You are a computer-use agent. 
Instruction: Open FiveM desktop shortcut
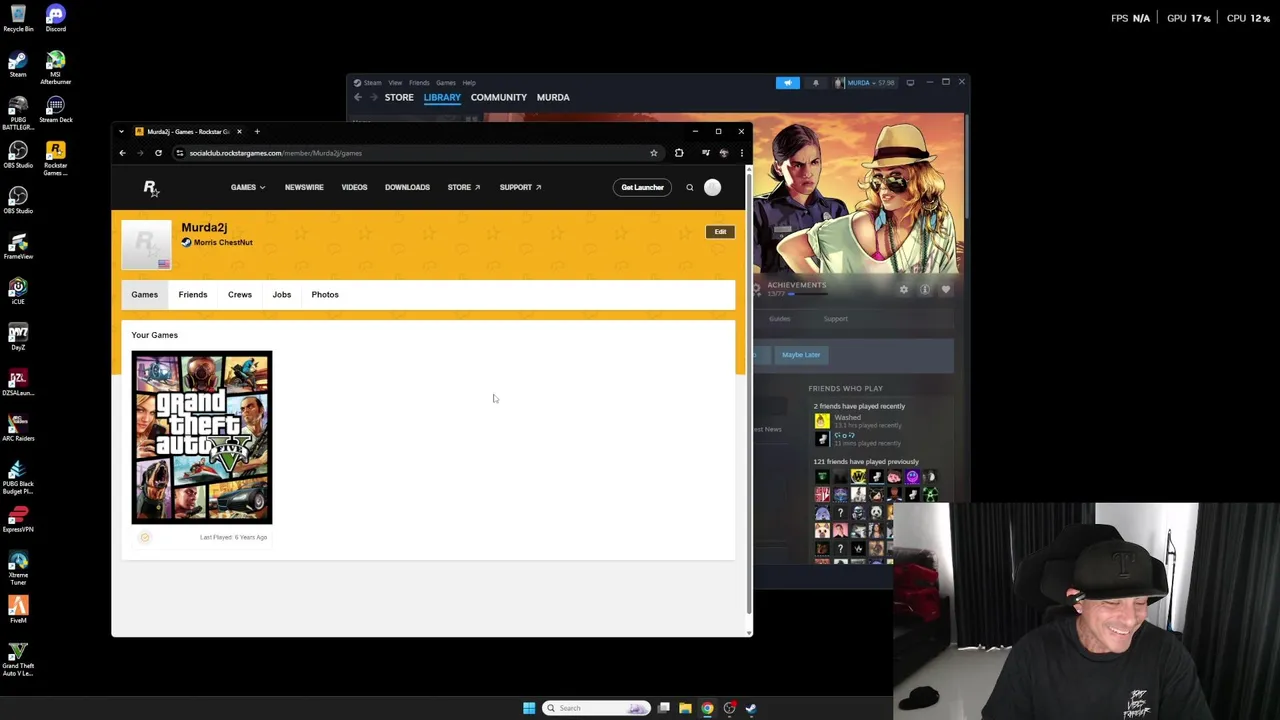(x=18, y=610)
